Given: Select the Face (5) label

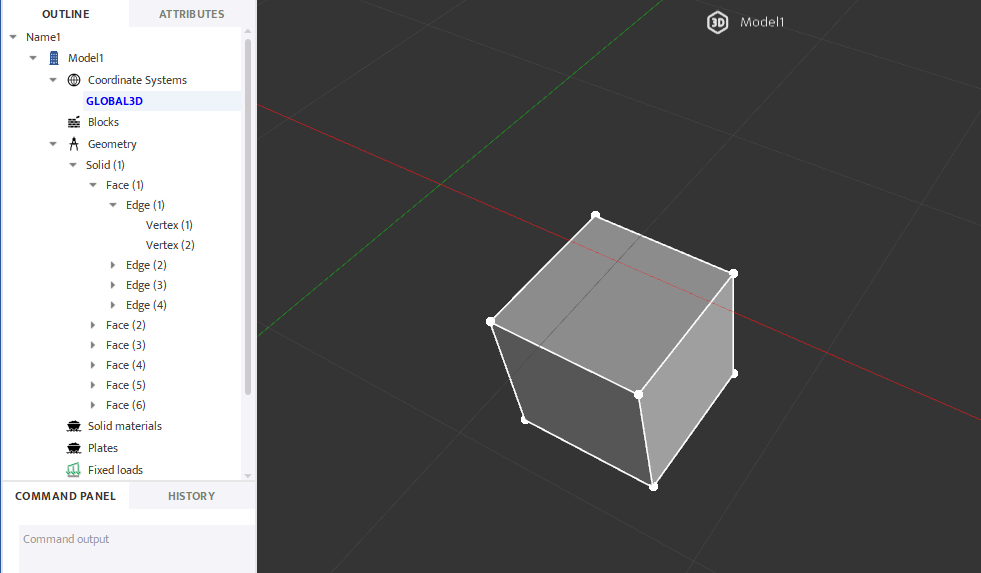Looking at the screenshot, I should point(126,385).
